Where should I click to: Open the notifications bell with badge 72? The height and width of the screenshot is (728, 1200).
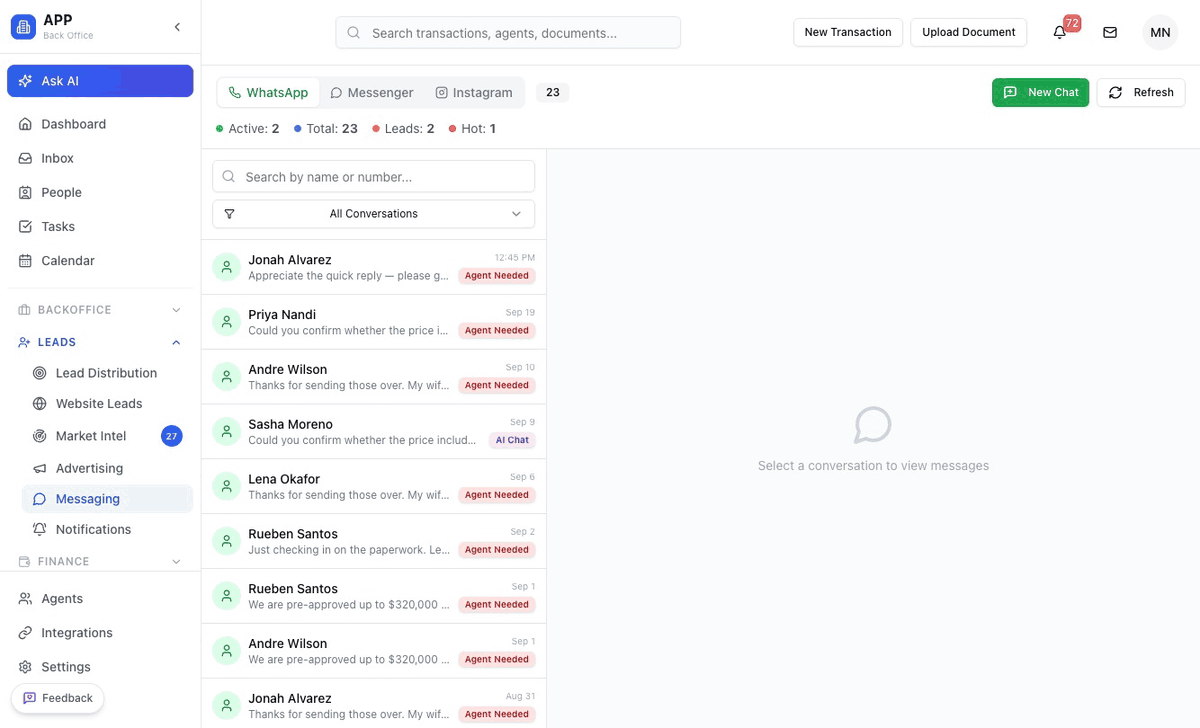[1060, 32]
